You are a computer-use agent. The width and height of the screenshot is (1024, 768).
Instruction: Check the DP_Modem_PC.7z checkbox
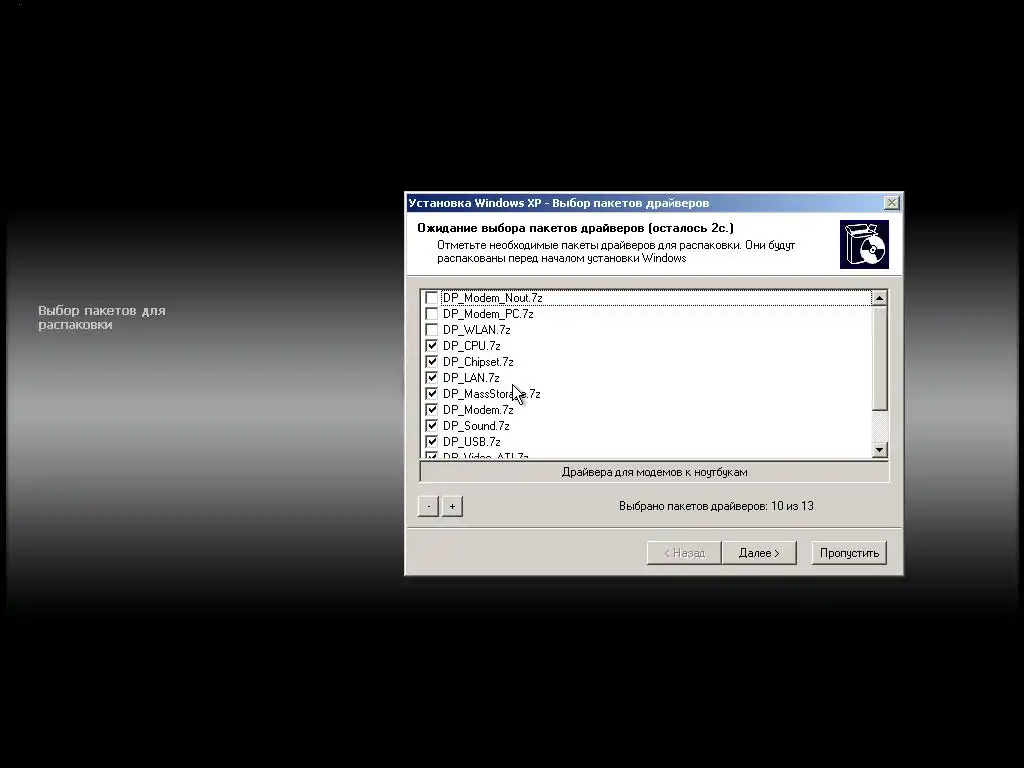[x=431, y=314]
